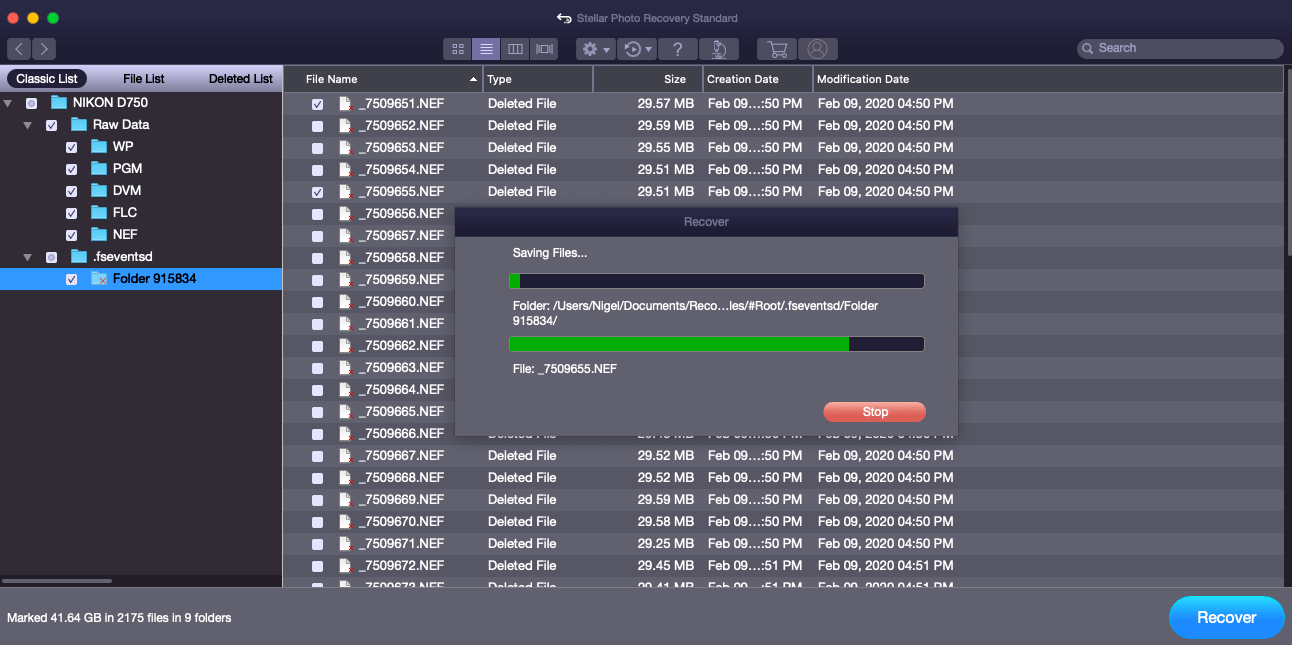Toggle the .fseventsd folder checkbox
The image size is (1292, 645).
click(51, 257)
